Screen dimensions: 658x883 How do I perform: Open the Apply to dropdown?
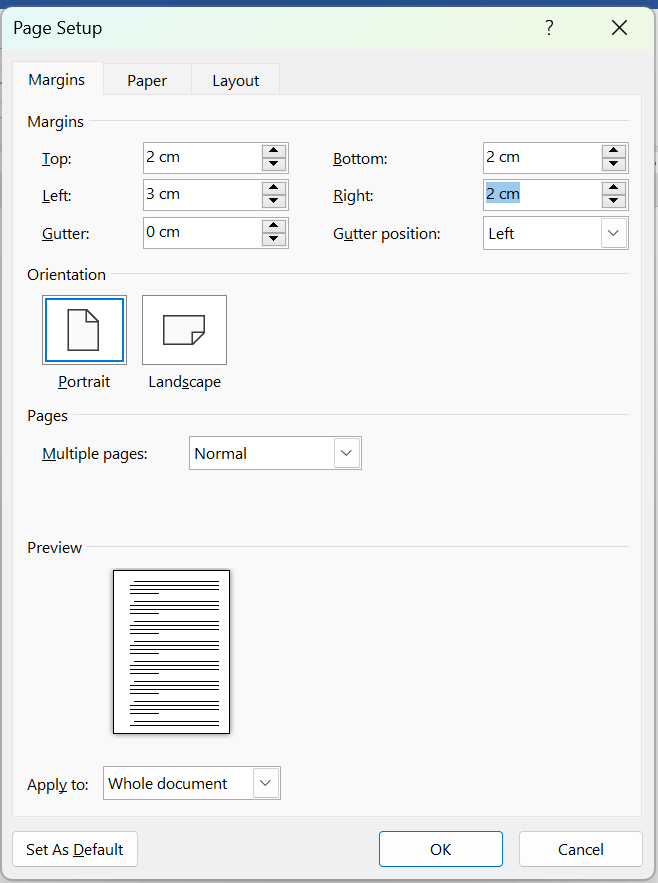266,784
